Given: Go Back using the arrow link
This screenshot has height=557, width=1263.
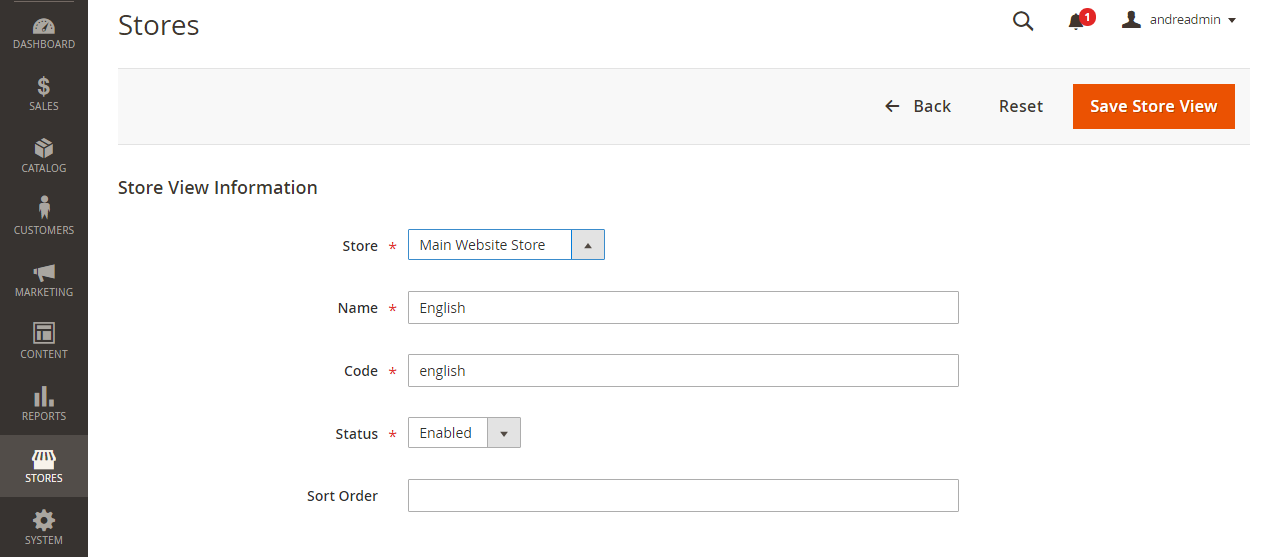Looking at the screenshot, I should coord(918,106).
